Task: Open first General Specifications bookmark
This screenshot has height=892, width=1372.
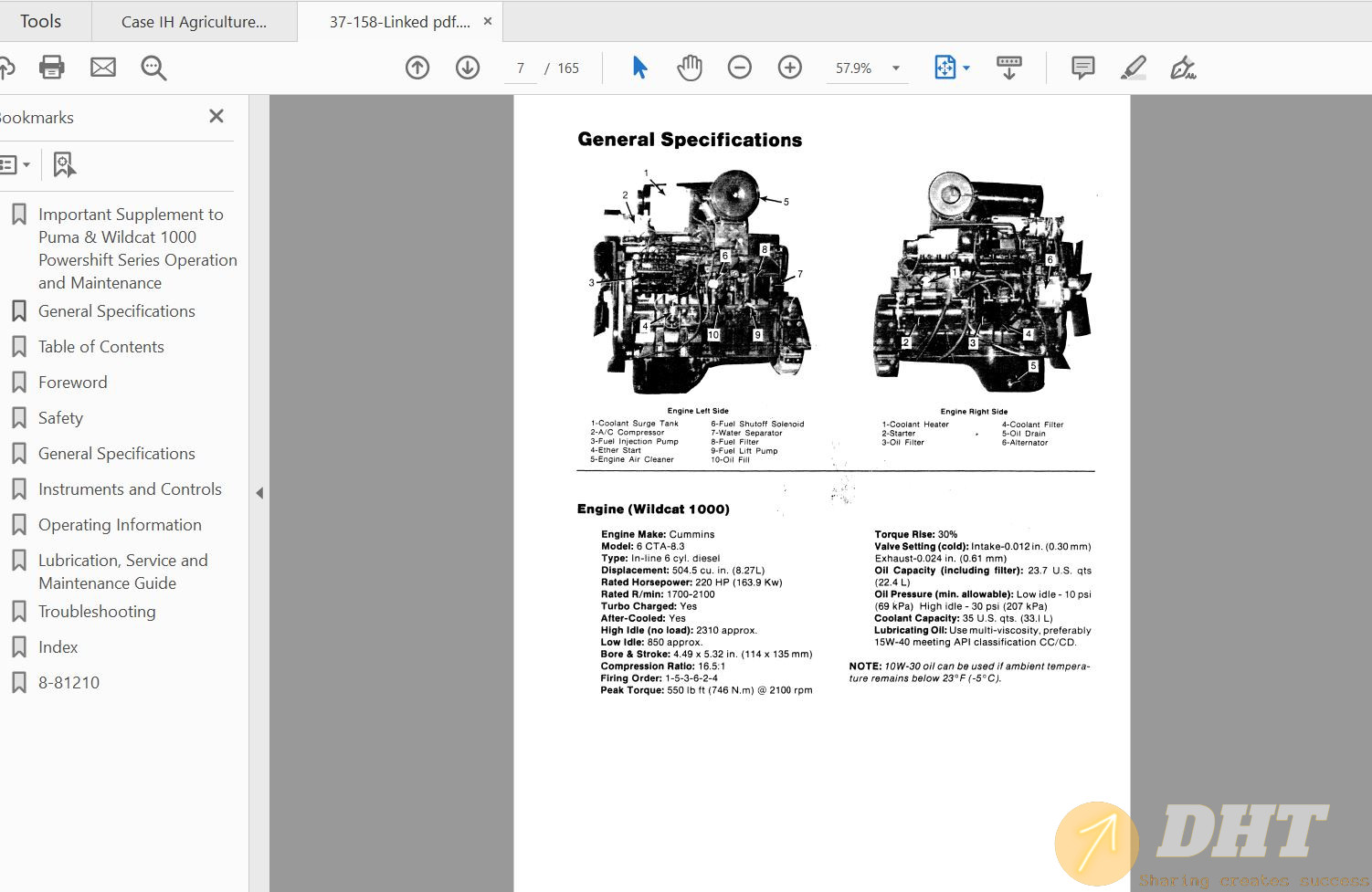Action: click(117, 311)
